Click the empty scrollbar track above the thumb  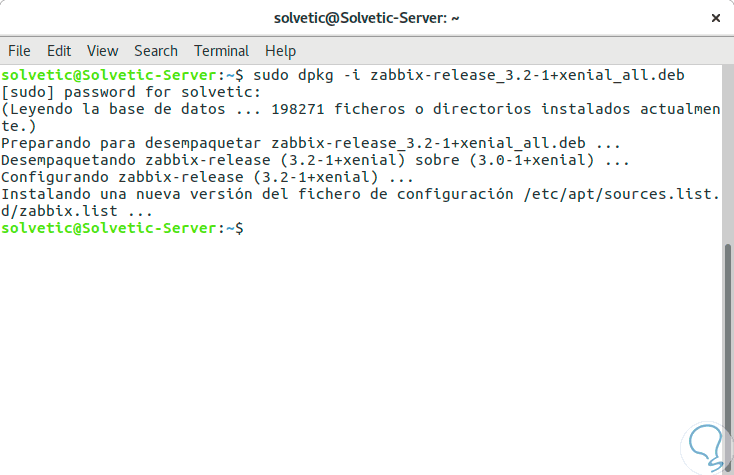coord(727,150)
